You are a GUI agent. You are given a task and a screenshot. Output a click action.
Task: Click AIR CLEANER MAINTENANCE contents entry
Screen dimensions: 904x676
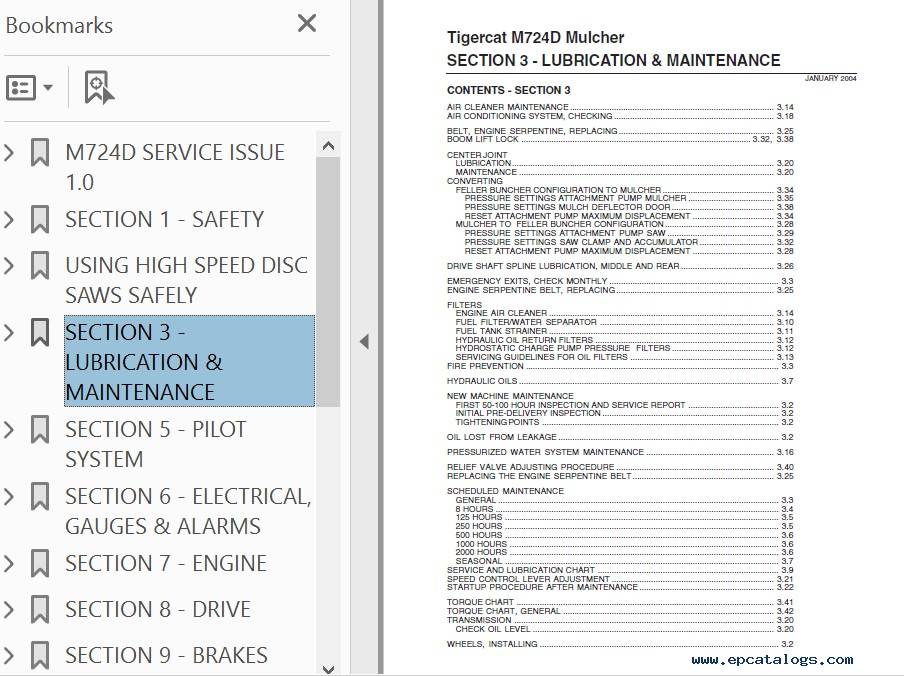click(x=620, y=107)
